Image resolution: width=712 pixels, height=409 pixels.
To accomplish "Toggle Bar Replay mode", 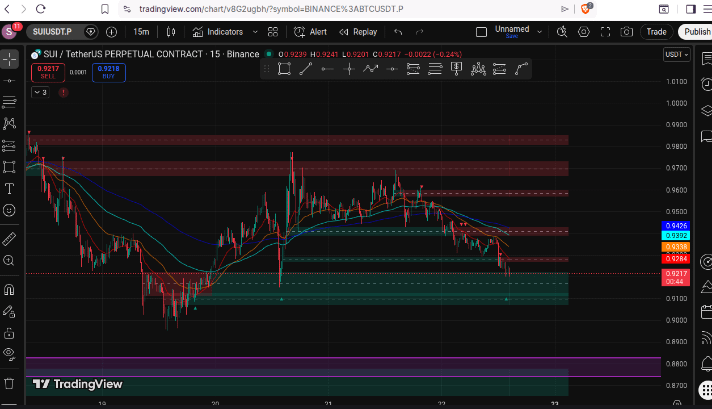I will (358, 32).
